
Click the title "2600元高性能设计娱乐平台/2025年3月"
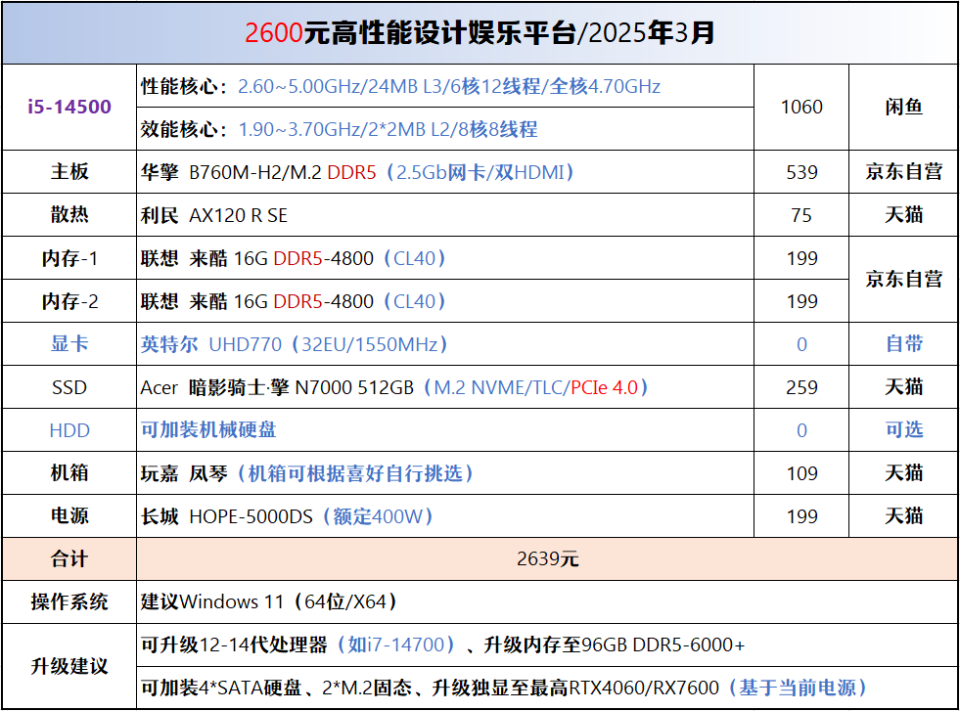(x=479, y=32)
